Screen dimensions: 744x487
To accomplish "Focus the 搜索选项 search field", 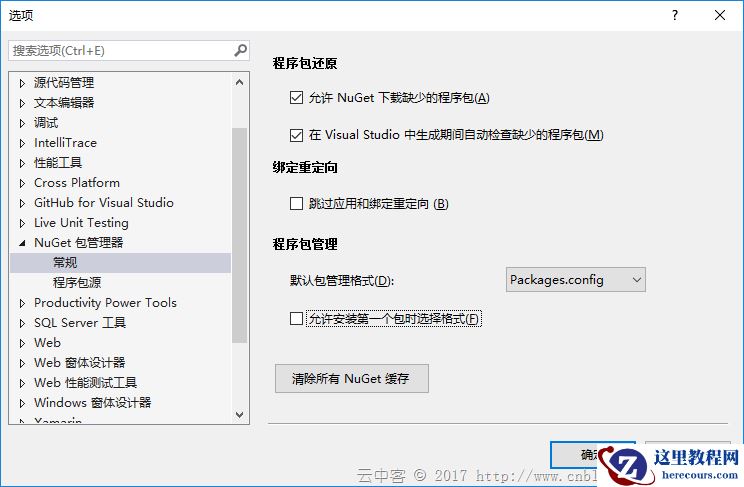I will (122, 50).
